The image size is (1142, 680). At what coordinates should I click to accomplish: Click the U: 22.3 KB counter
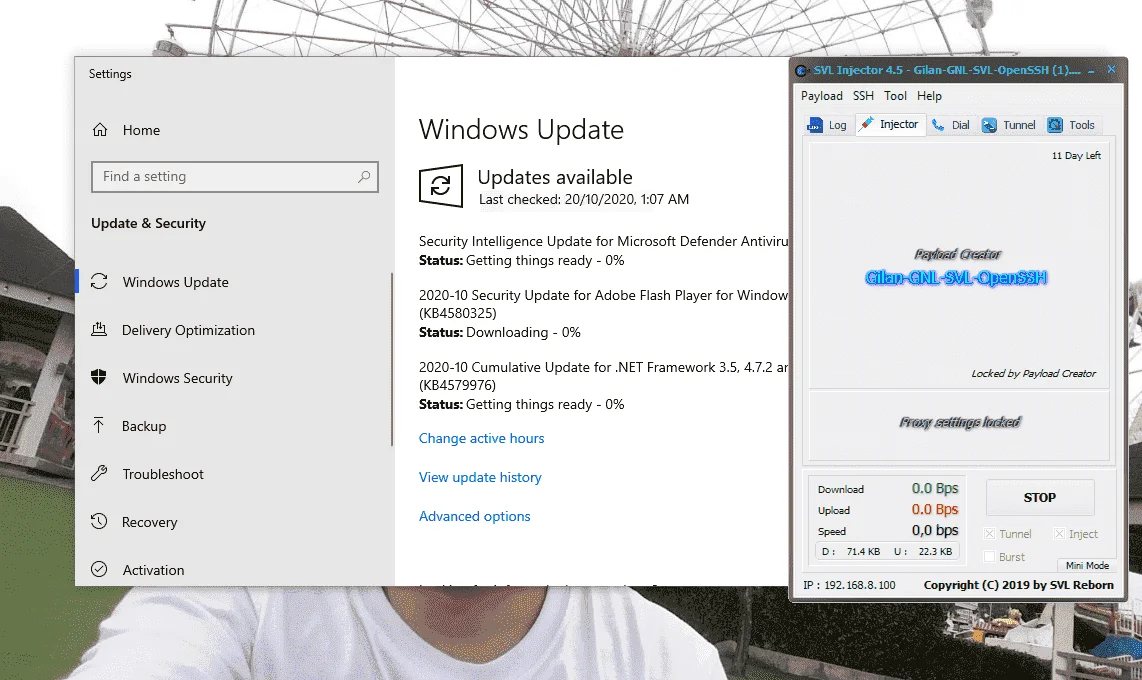coord(923,551)
